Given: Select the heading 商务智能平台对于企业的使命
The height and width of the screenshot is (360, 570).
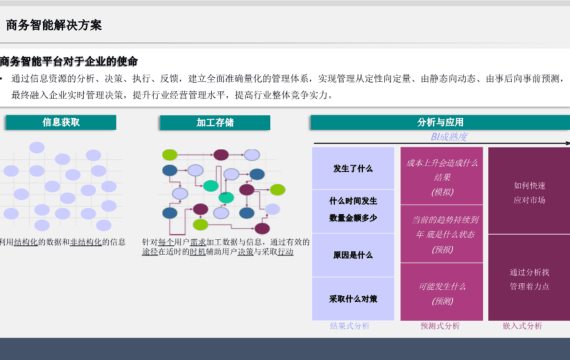Looking at the screenshot, I should pos(69,61).
